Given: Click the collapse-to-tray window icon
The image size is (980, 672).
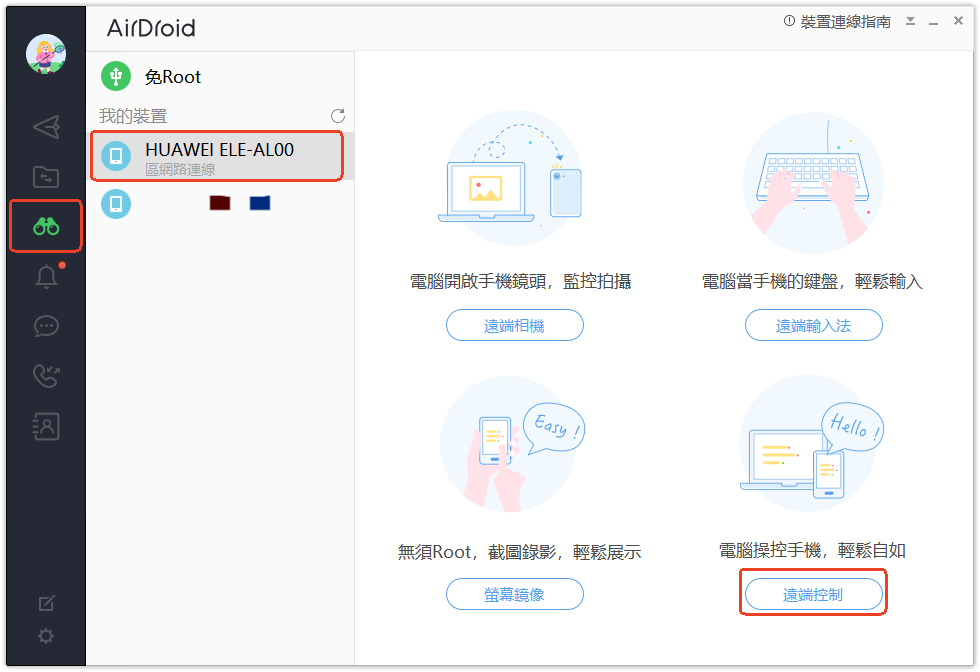Looking at the screenshot, I should [911, 21].
